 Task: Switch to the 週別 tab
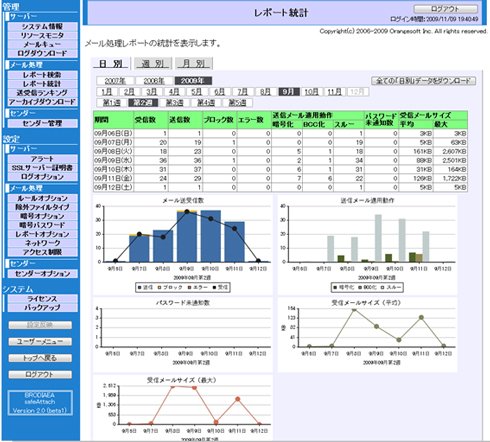pyautogui.click(x=153, y=63)
